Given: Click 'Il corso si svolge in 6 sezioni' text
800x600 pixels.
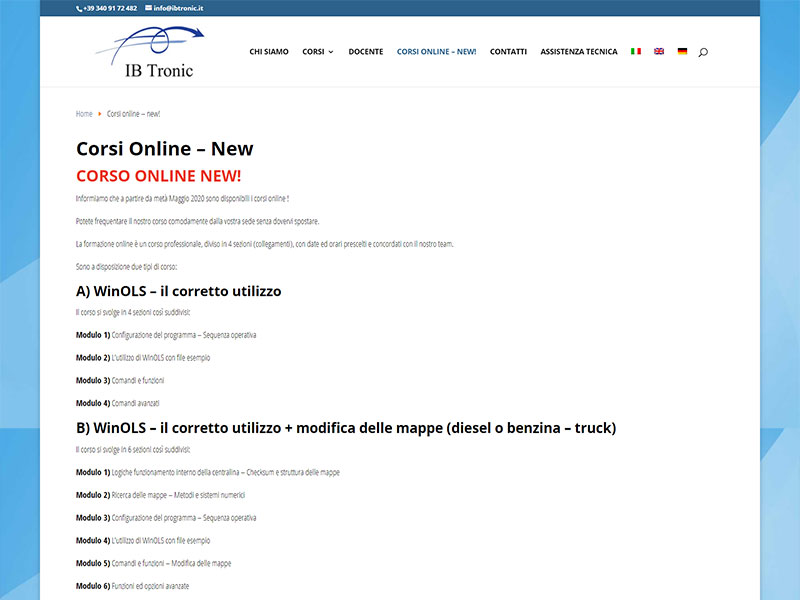Looking at the screenshot, I should coord(133,449).
